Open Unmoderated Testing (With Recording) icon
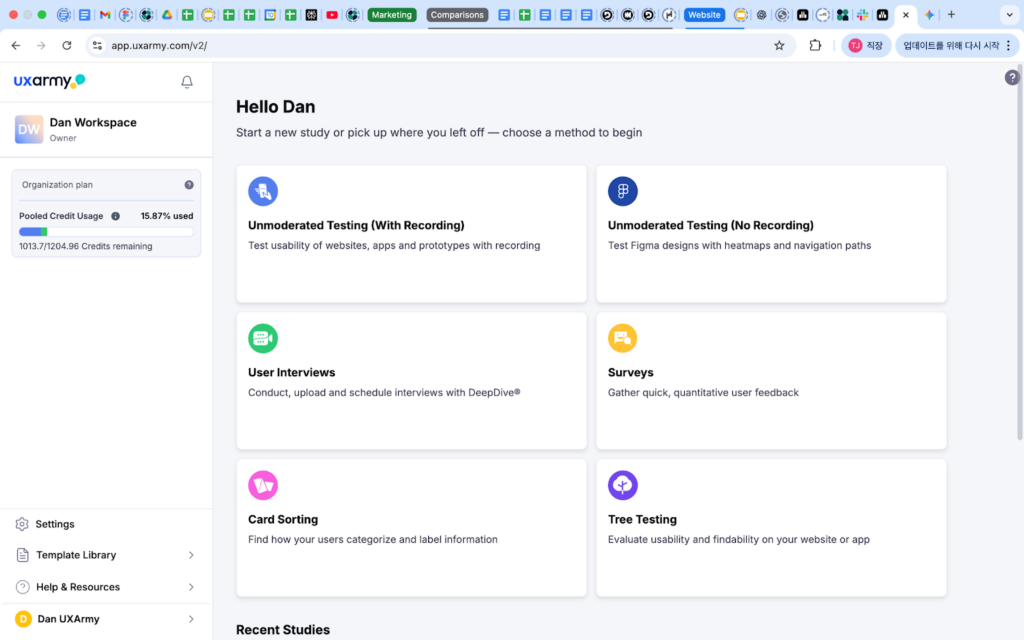Image resolution: width=1024 pixels, height=640 pixels. (x=263, y=190)
